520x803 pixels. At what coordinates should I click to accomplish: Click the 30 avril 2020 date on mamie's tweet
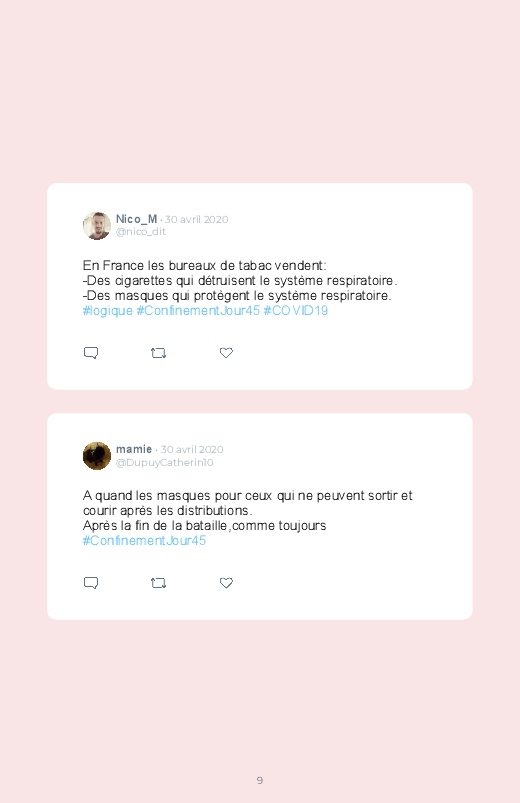tap(192, 450)
